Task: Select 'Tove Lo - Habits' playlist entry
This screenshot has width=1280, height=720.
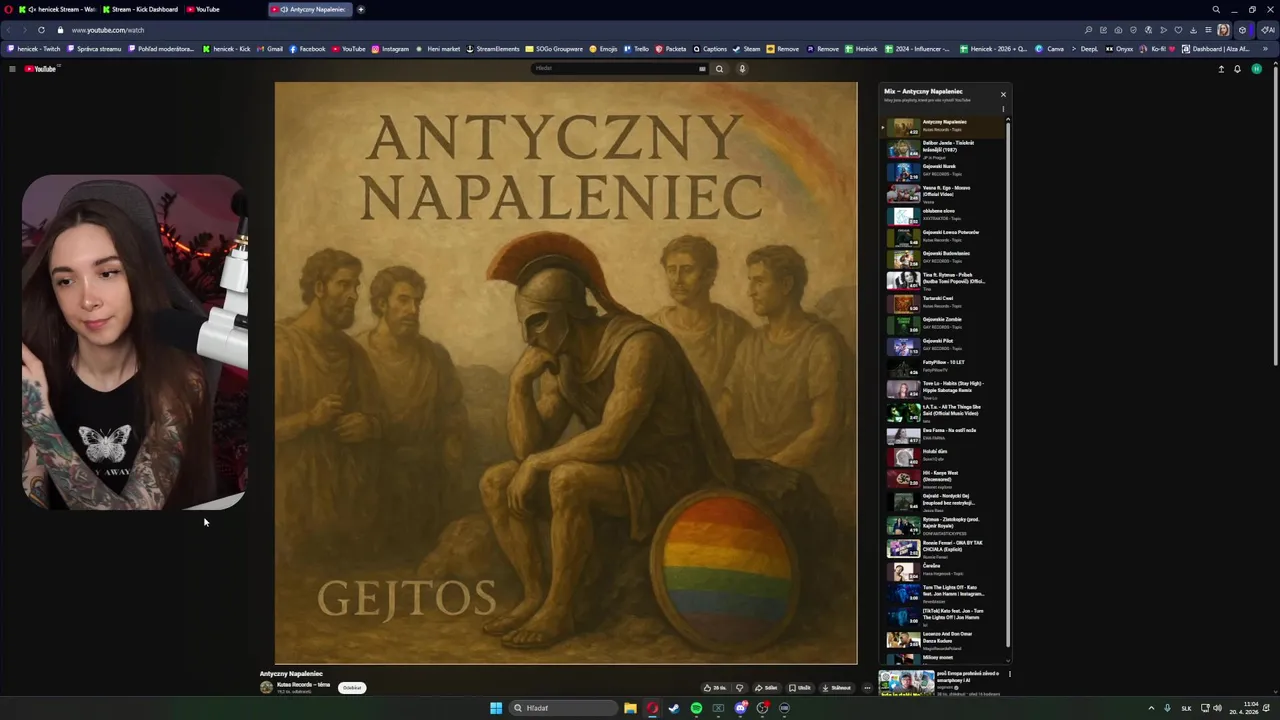Action: (943, 389)
